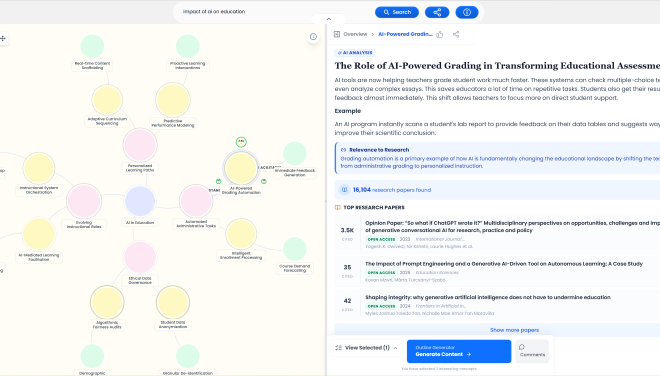The width and height of the screenshot is (660, 376).
Task: Open the 'Shaping integrity' research paper
Action: [x=487, y=297]
